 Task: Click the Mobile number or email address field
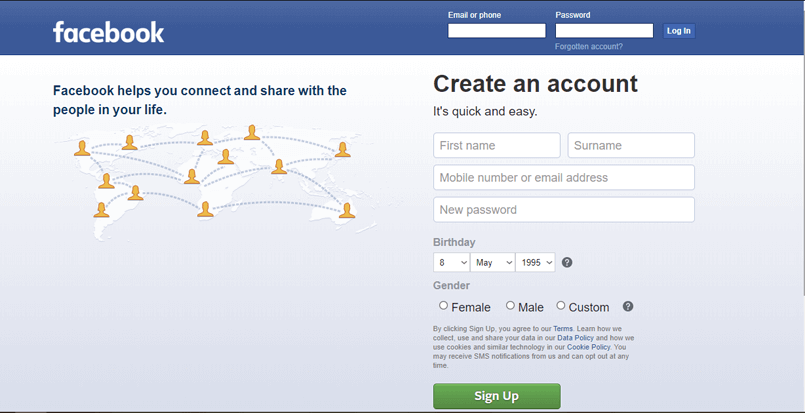coord(563,178)
